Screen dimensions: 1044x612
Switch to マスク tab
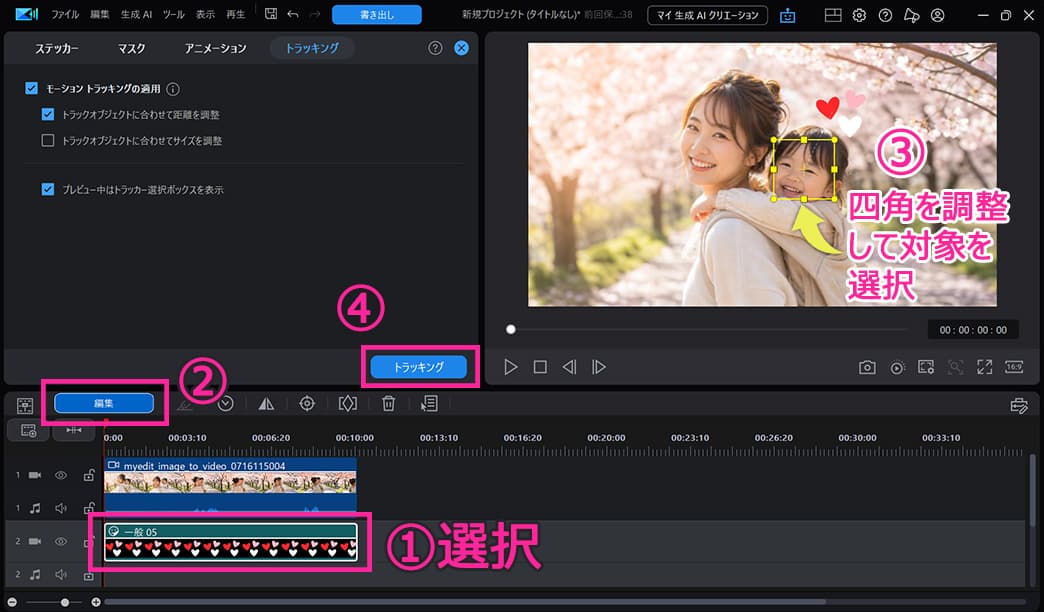click(x=131, y=48)
